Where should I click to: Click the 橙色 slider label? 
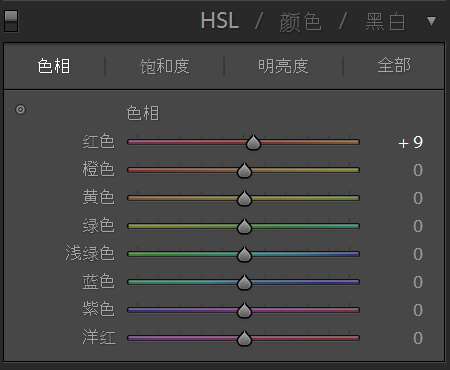(99, 169)
